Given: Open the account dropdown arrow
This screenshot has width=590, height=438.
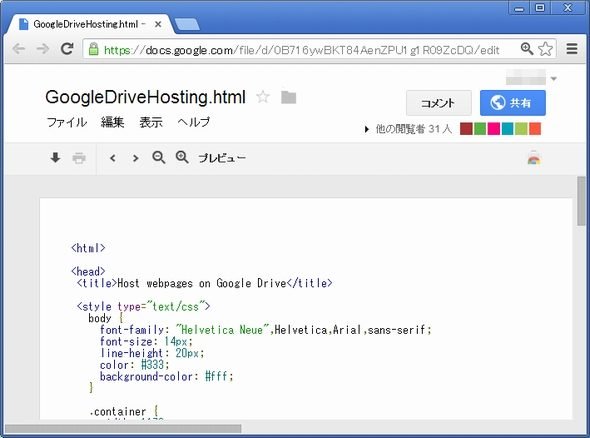Looking at the screenshot, I should [554, 79].
